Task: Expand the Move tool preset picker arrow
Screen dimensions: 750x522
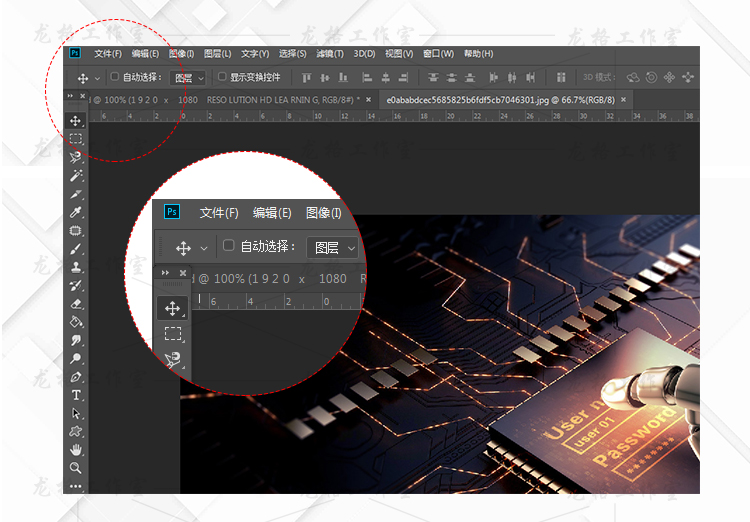Action: point(97,78)
